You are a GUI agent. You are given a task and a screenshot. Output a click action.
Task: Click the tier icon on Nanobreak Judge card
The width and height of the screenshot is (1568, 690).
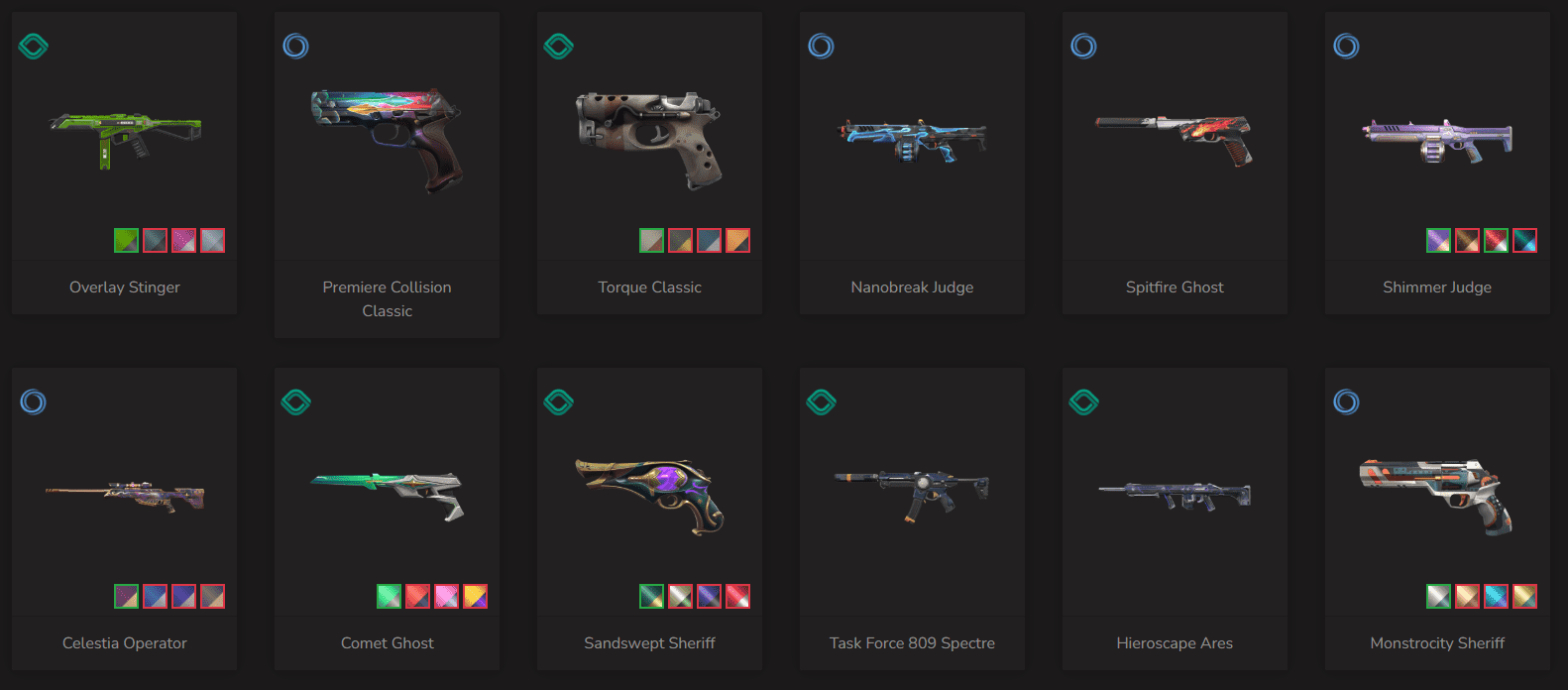coord(821,46)
